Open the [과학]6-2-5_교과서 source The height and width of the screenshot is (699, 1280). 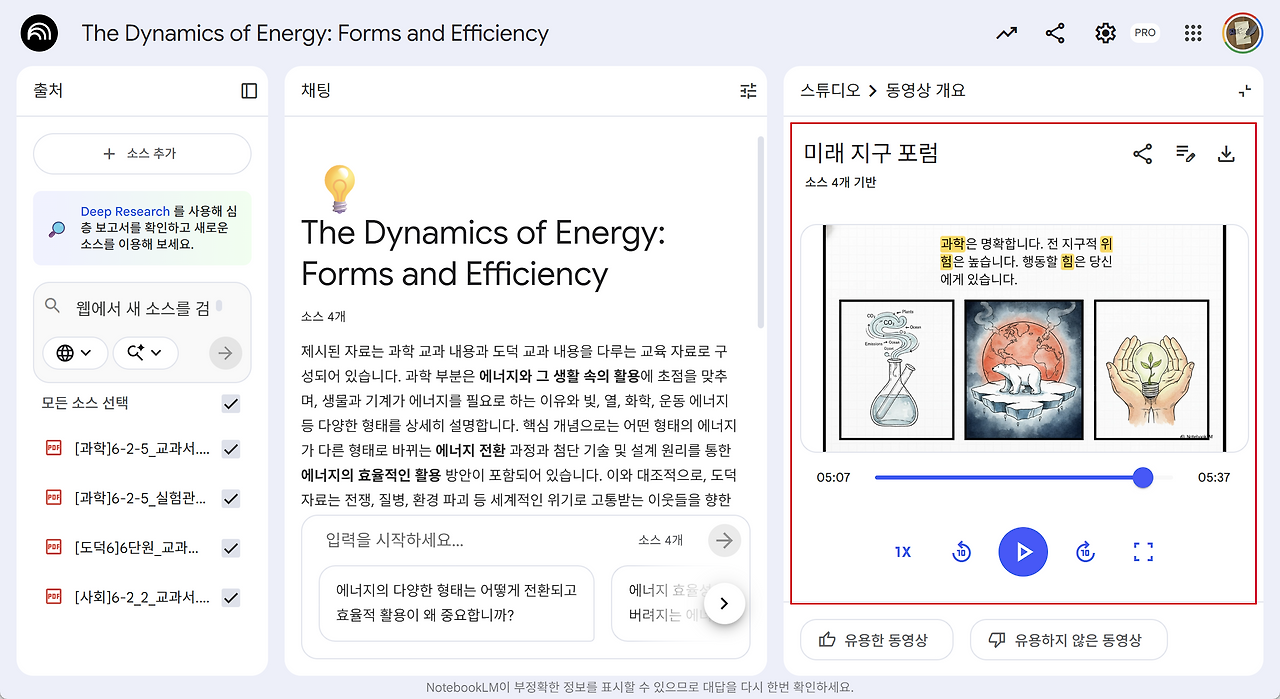coord(142,449)
